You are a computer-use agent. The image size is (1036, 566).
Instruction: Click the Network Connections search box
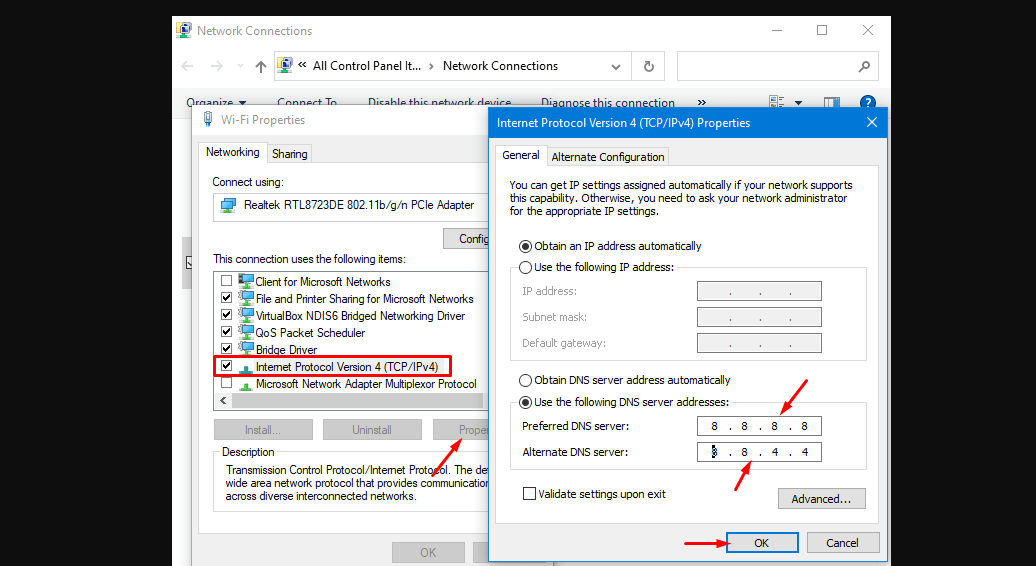pyautogui.click(x=778, y=66)
